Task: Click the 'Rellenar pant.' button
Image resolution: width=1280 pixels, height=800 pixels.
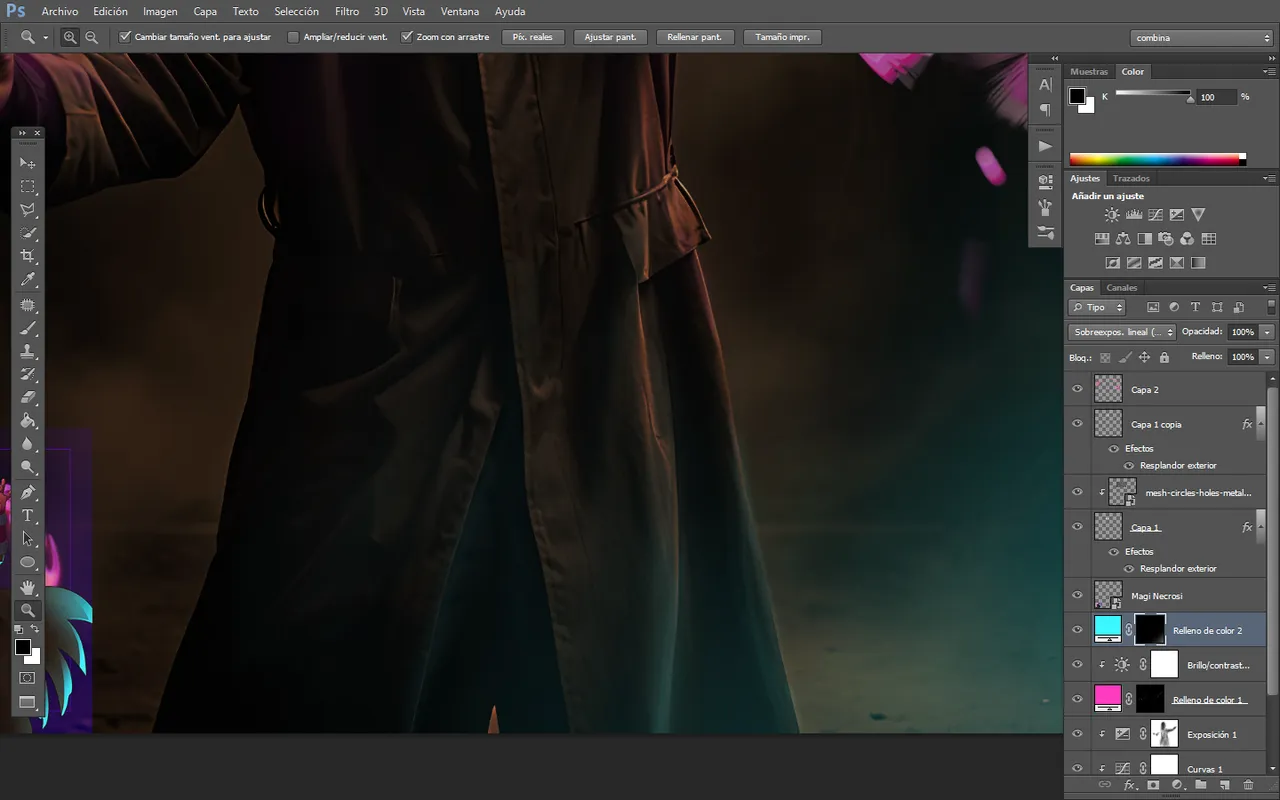Action: [x=695, y=37]
